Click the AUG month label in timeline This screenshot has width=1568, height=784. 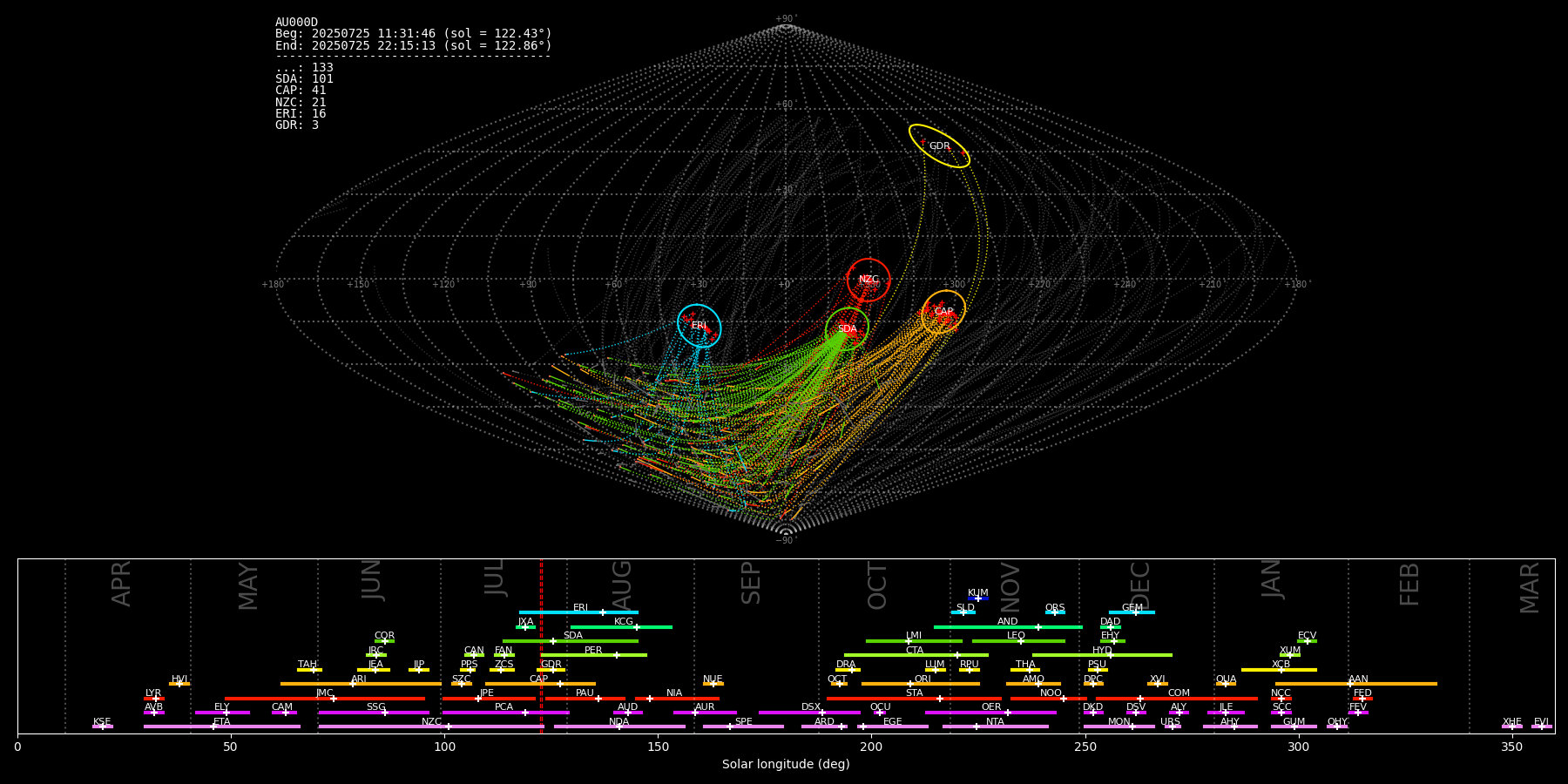[x=621, y=584]
